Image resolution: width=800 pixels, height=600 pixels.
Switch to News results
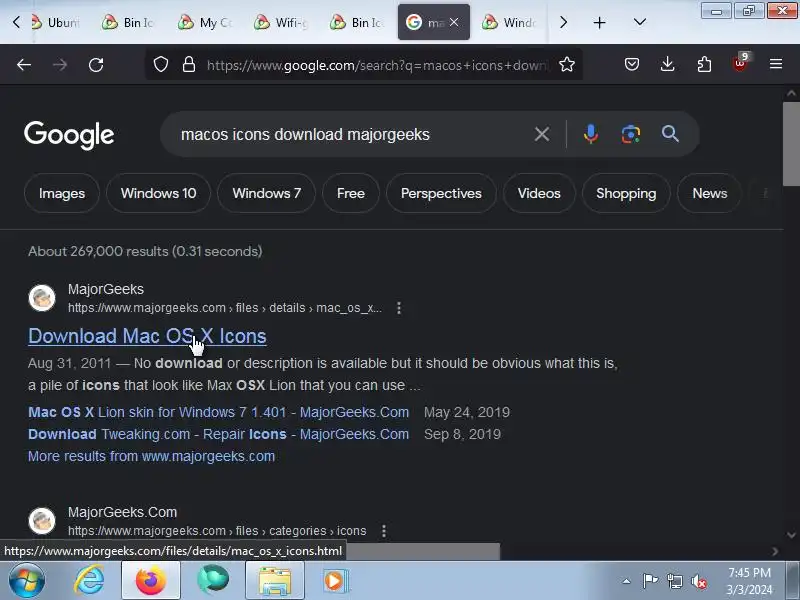710,193
